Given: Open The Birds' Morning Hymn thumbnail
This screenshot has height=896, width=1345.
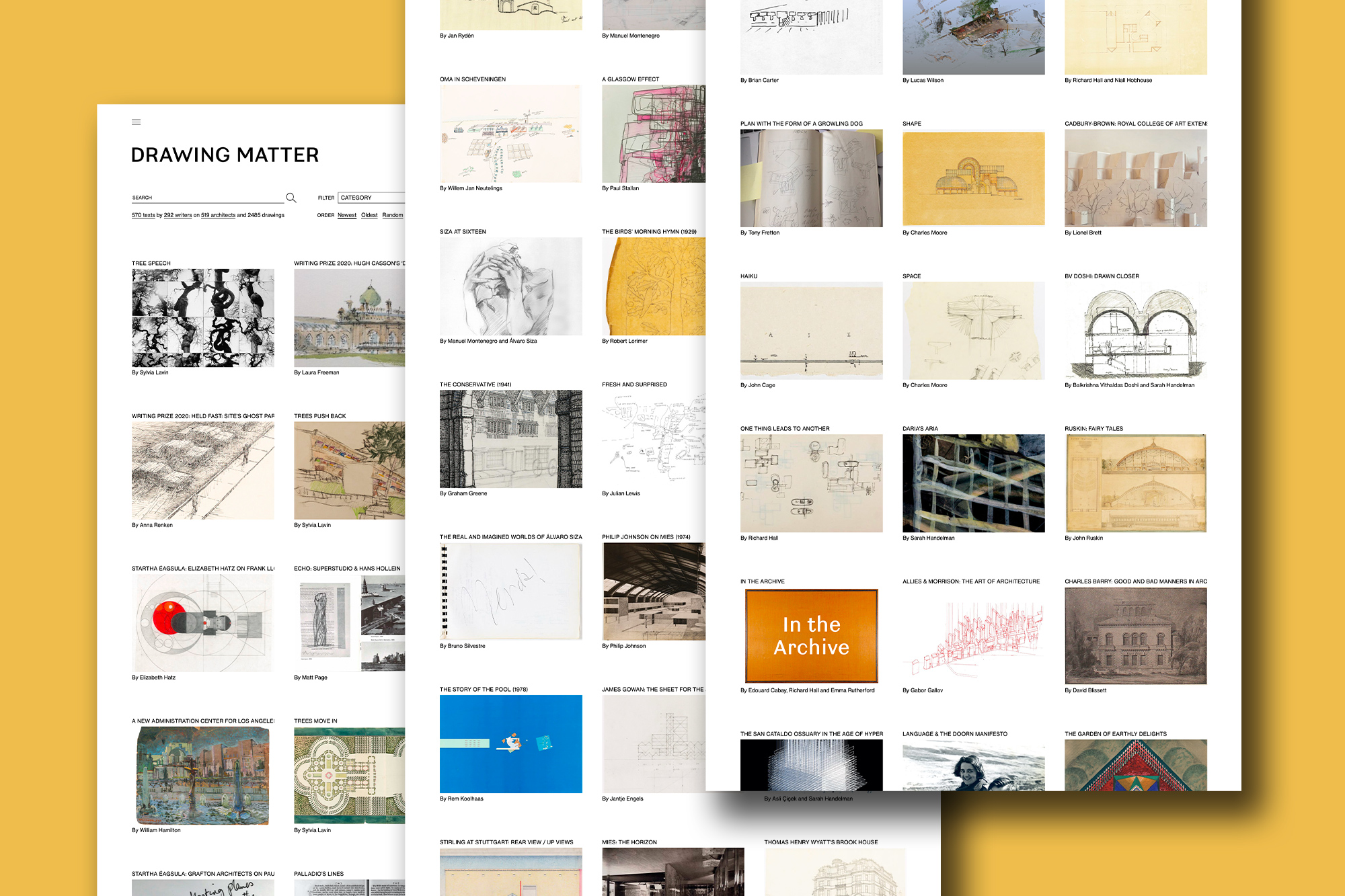Looking at the screenshot, I should tap(654, 286).
